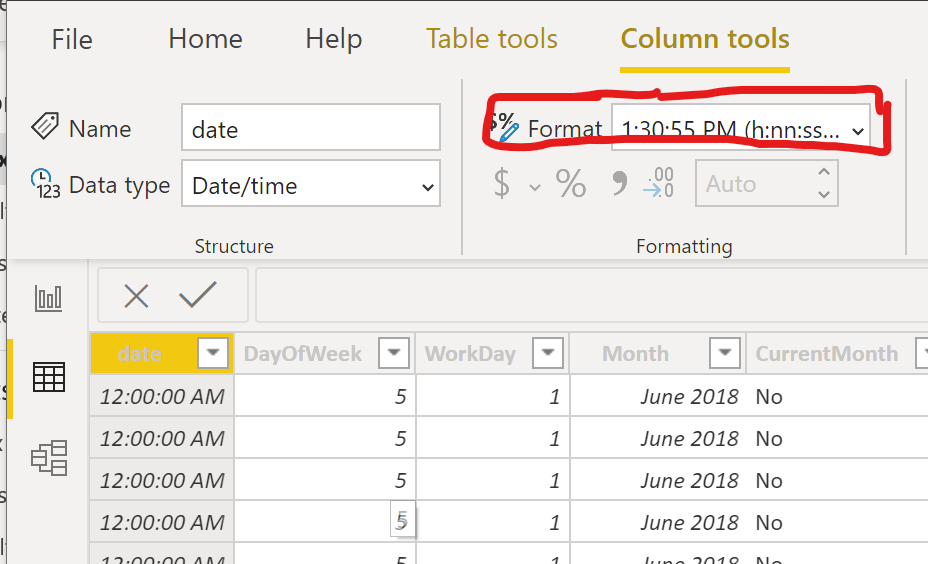Click the currency dollar sign icon
928x564 pixels.
[x=501, y=183]
